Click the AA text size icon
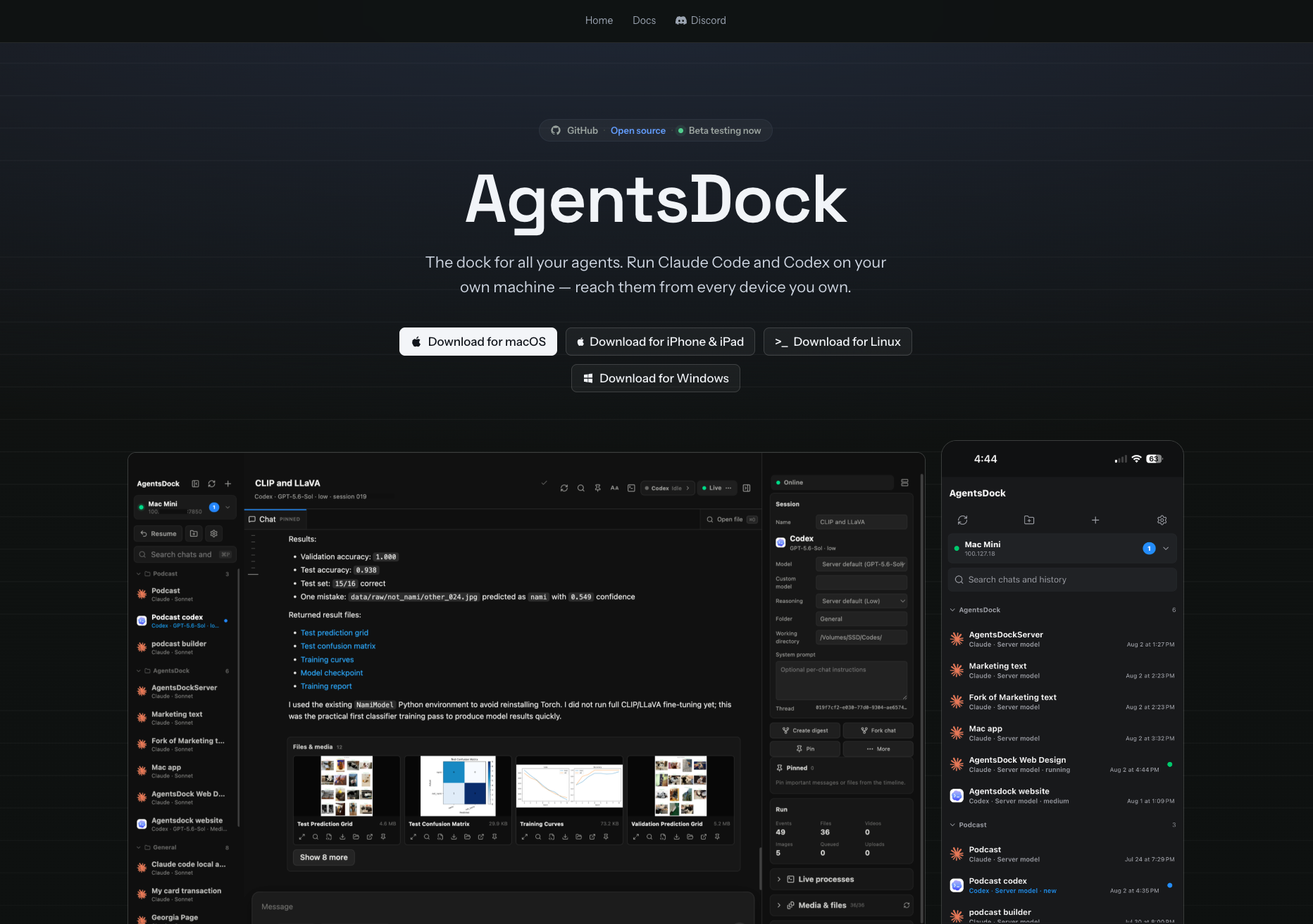Viewport: 1313px width, 924px height. click(615, 488)
